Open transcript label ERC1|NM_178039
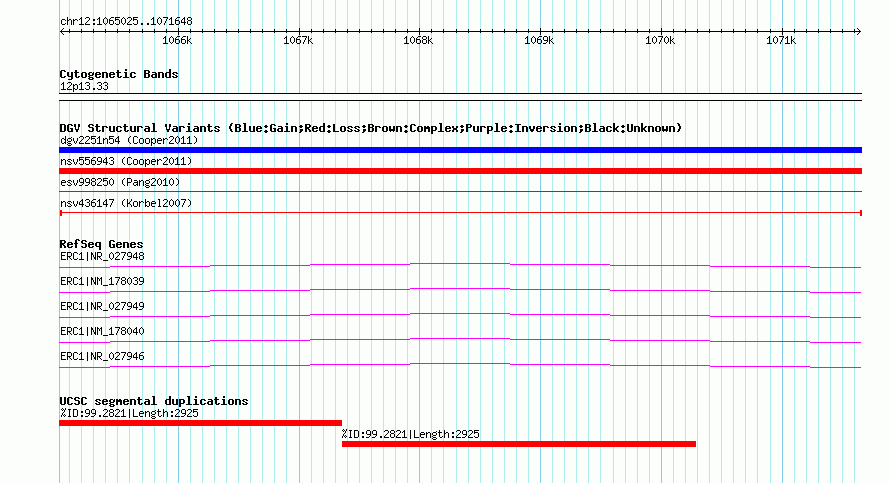 point(102,282)
